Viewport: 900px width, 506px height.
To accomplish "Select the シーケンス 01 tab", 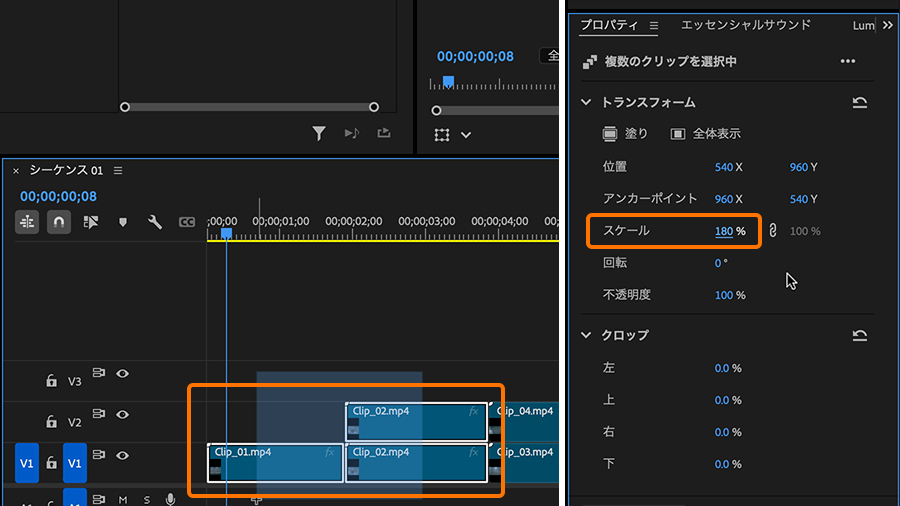I will click(66, 170).
